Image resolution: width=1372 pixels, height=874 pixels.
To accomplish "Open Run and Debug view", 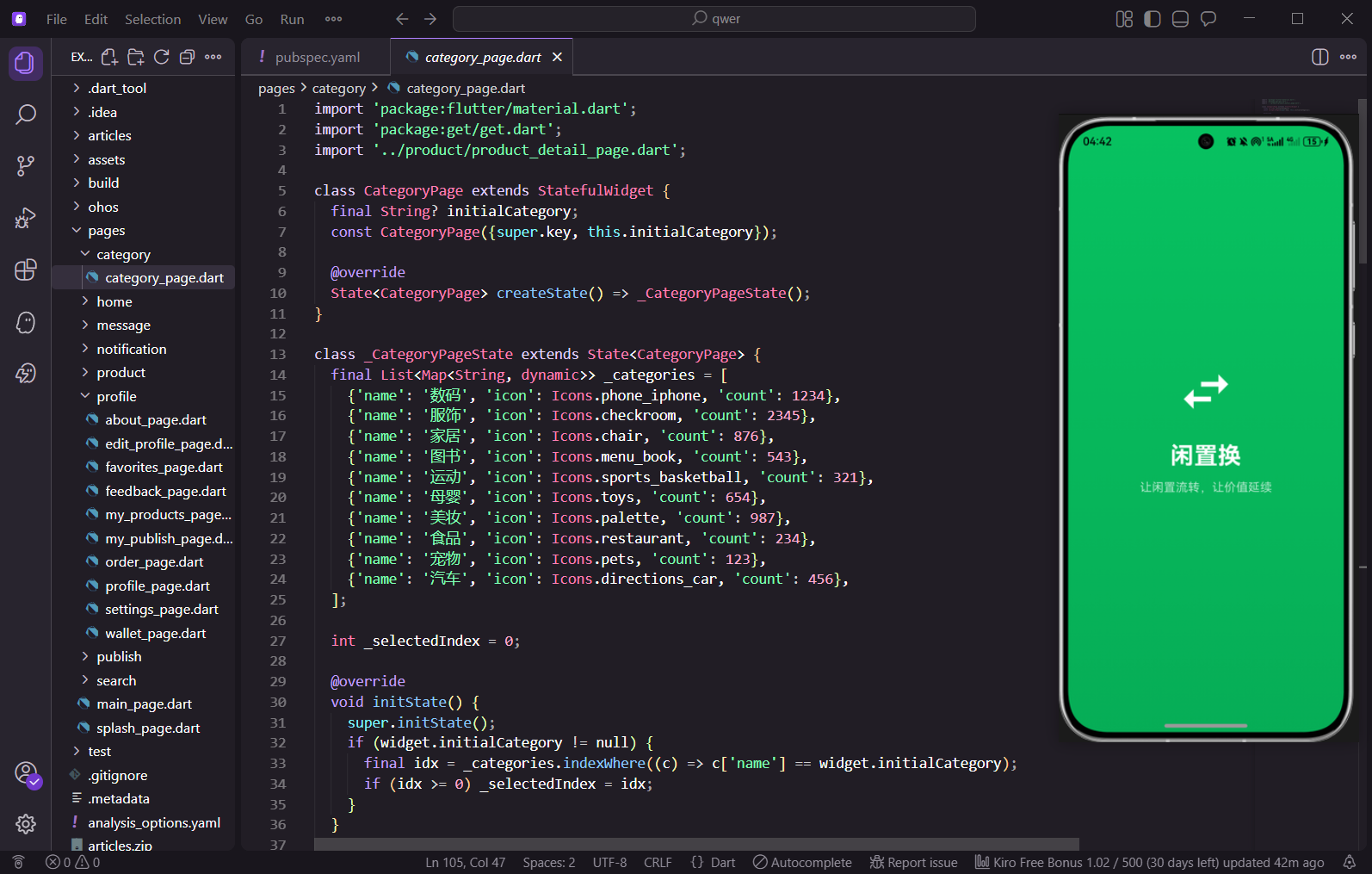I will click(25, 218).
